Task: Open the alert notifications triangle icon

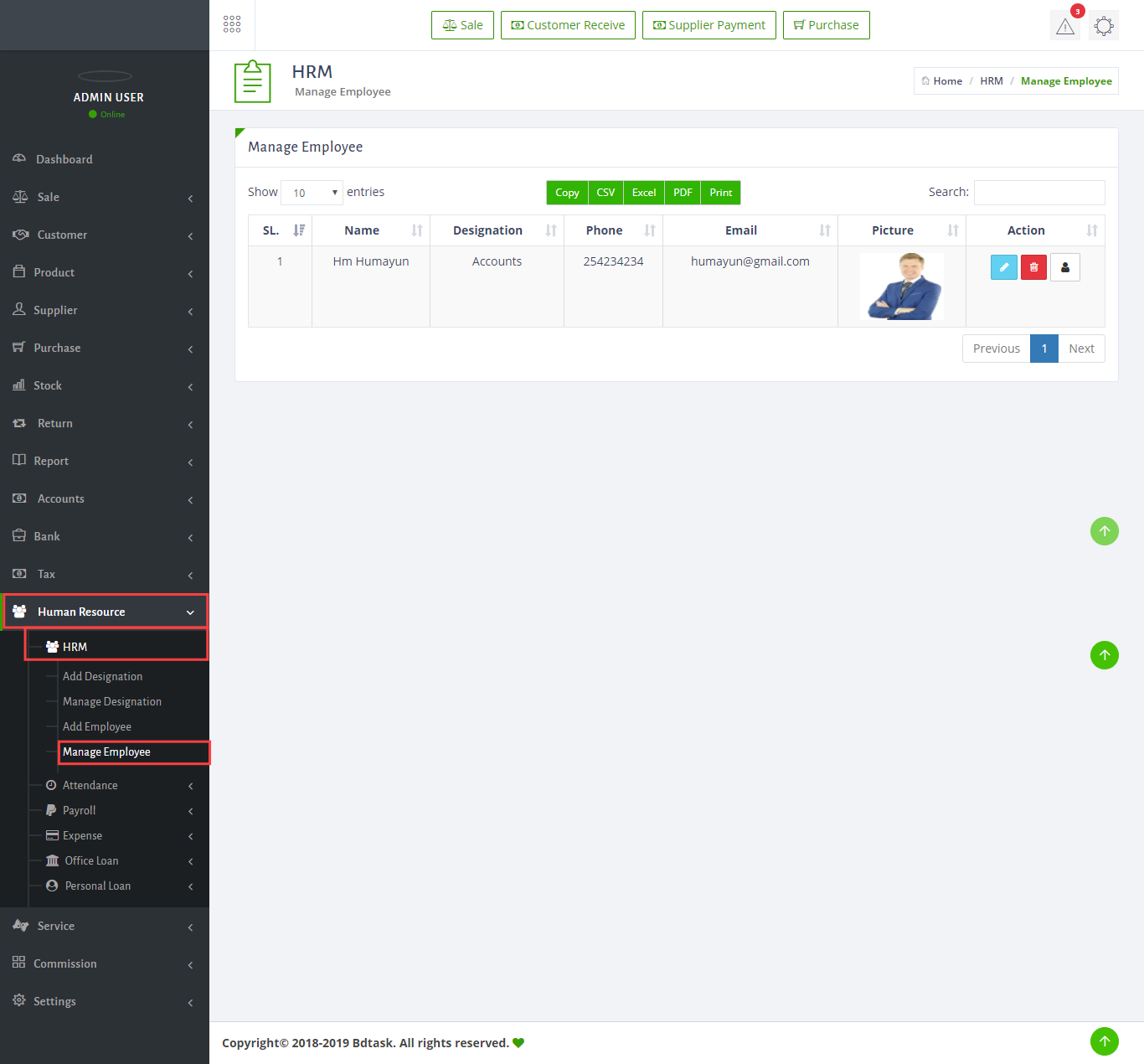Action: pyautogui.click(x=1065, y=26)
